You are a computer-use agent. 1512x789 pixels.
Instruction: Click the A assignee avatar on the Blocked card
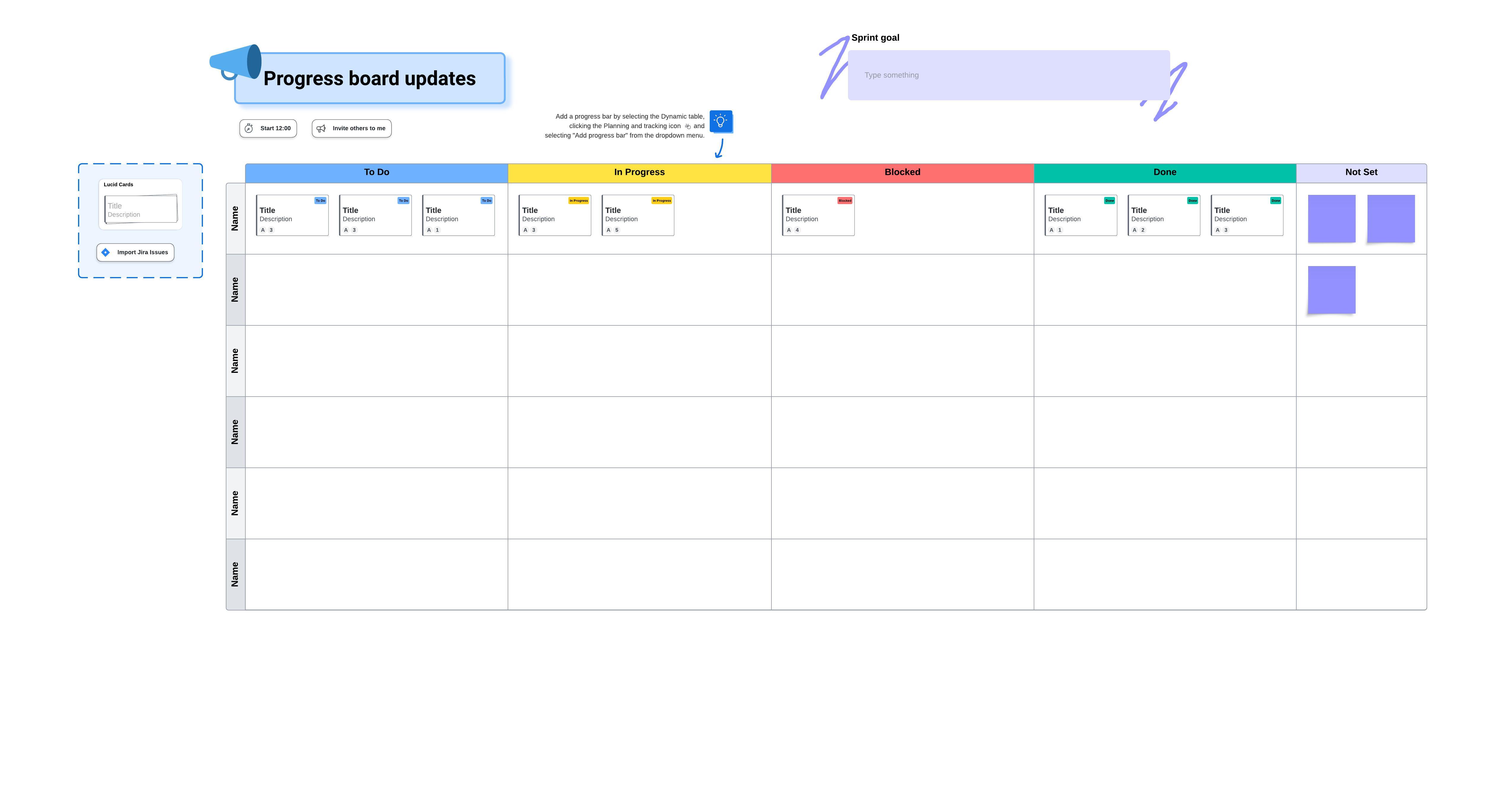(789, 230)
